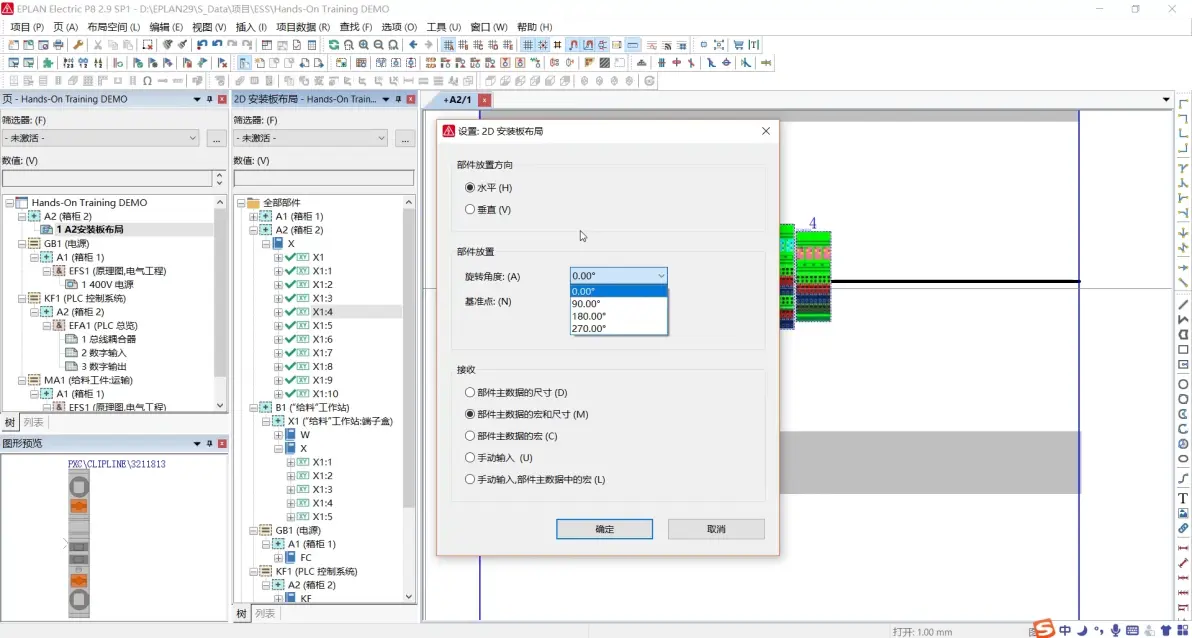This screenshot has width=1192, height=638.
Task: Click the 数值 field in 2D layout navigator
Action: click(x=324, y=179)
